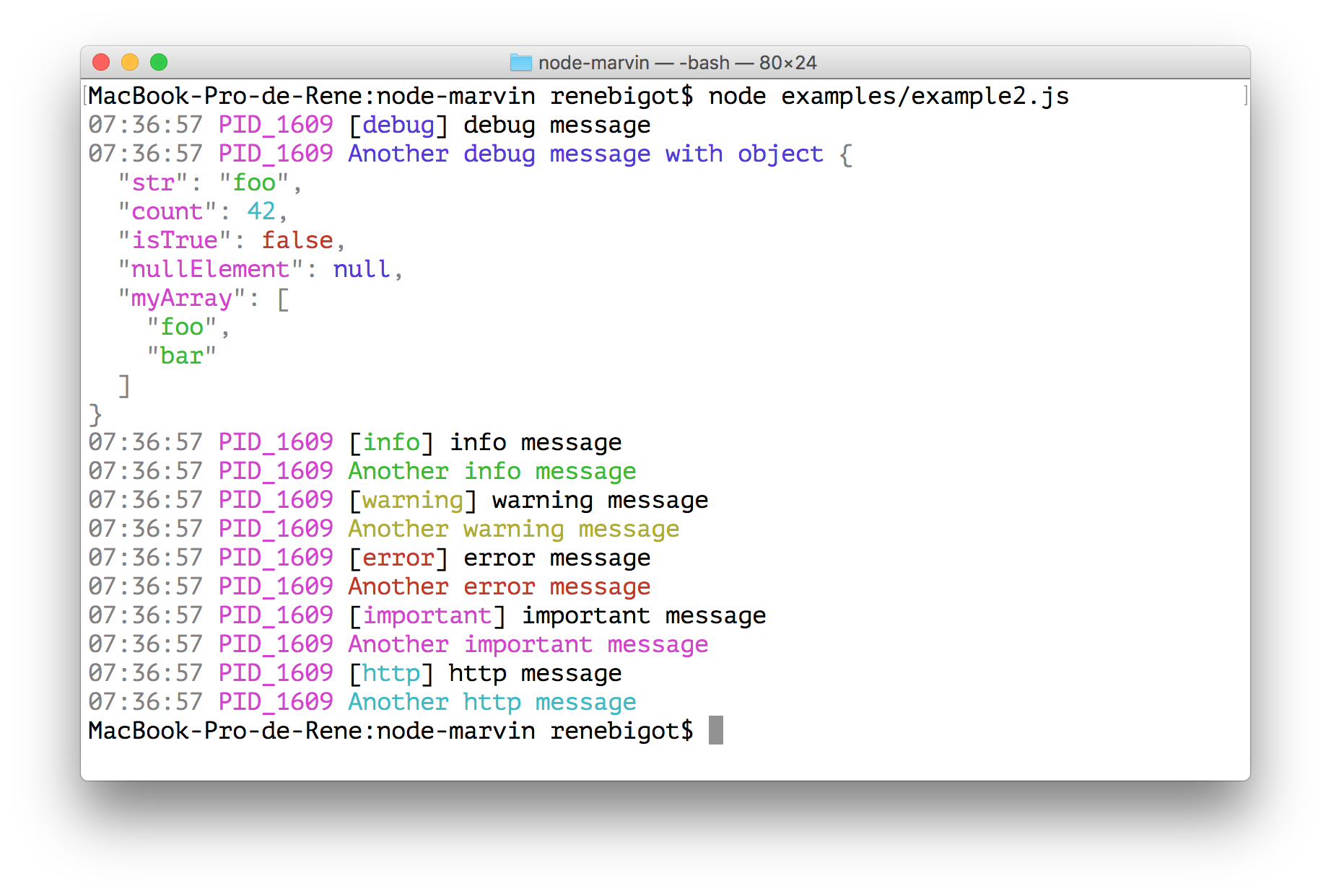Click the "str" key in JSON output
This screenshot has width=1331, height=896.
[x=154, y=183]
